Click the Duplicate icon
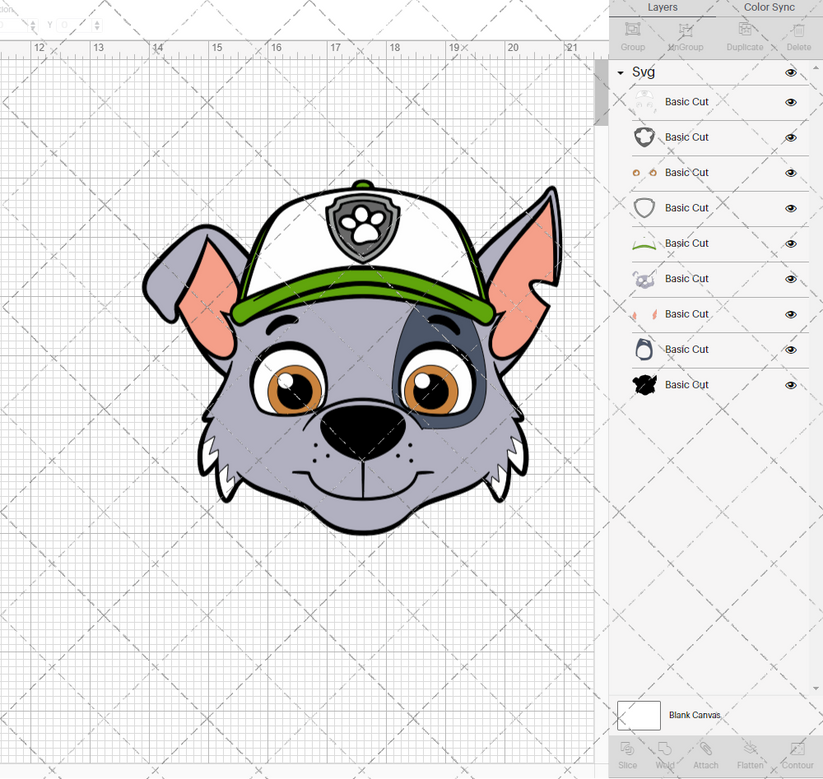The image size is (823, 779). (744, 39)
